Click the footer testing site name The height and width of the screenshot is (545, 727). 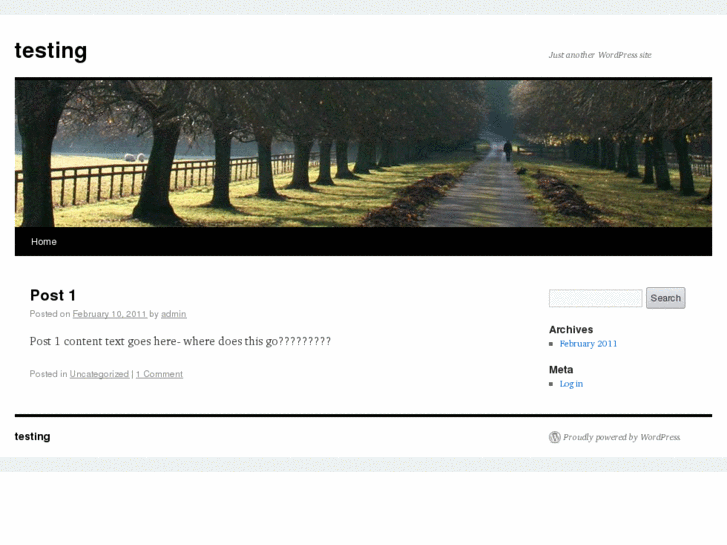tap(32, 436)
